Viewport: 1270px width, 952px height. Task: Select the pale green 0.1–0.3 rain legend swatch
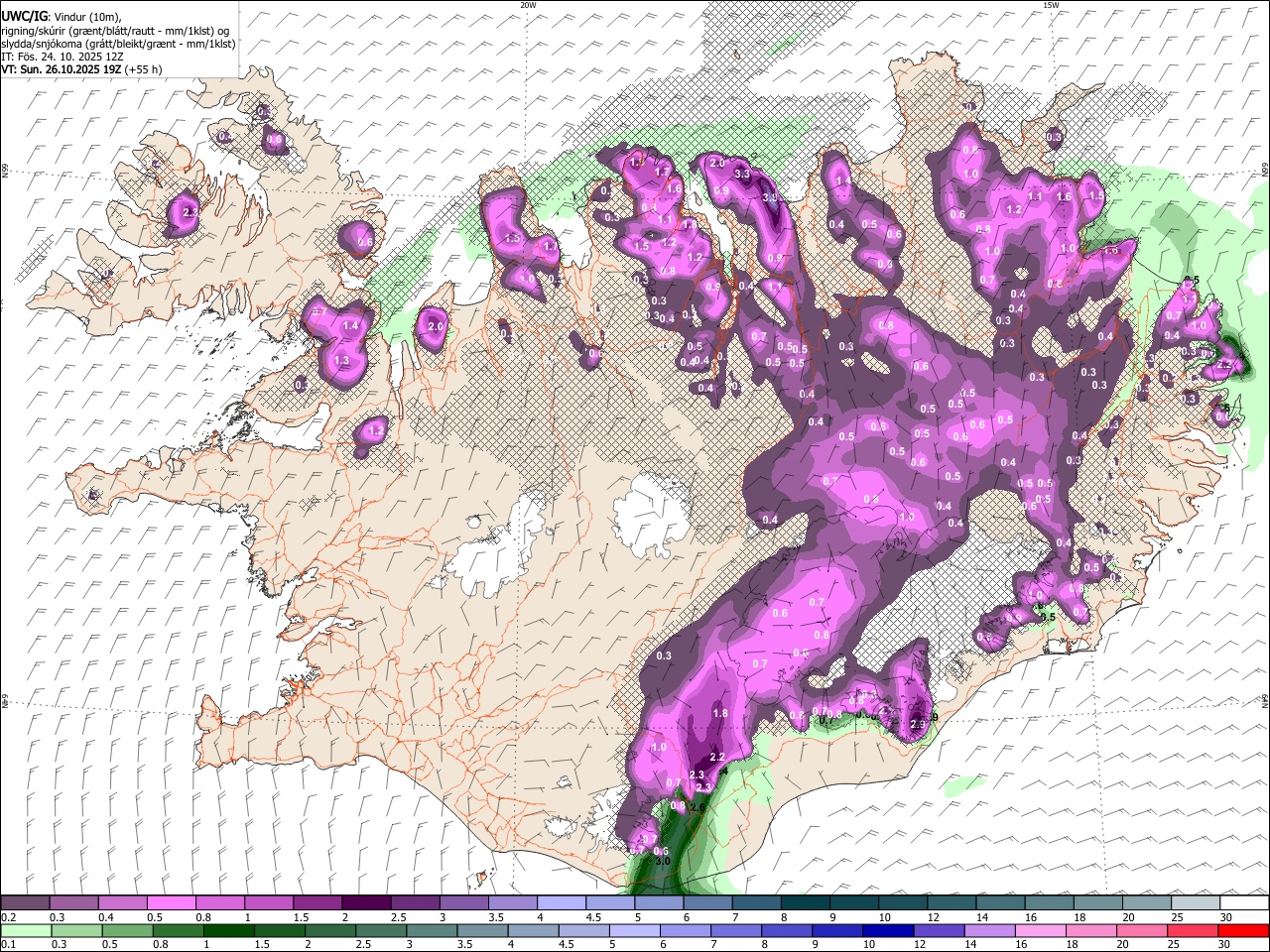click(x=25, y=930)
